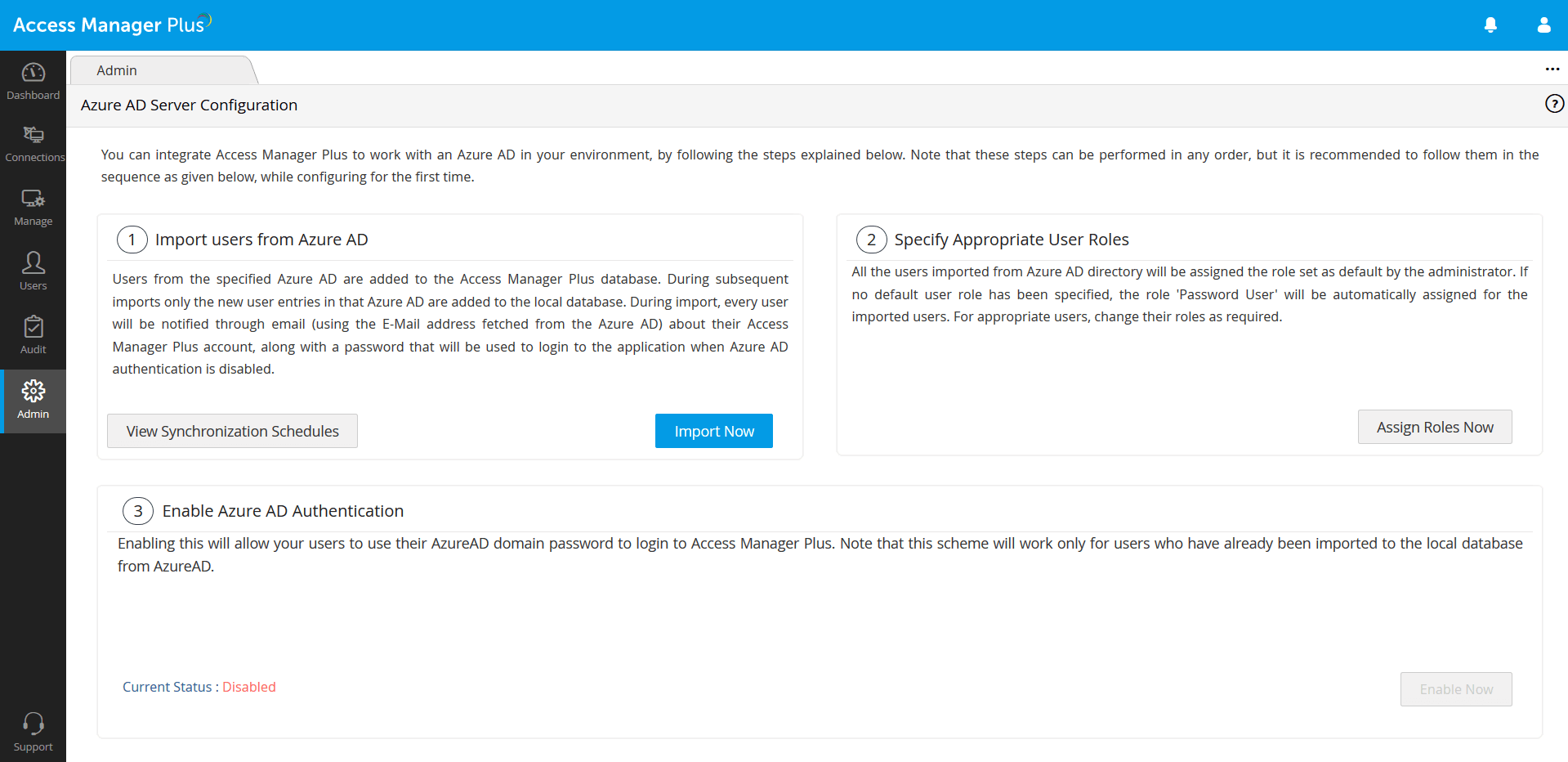The image size is (1568, 762).
Task: Click the Azure AD Server Configuration title
Action: (x=189, y=105)
